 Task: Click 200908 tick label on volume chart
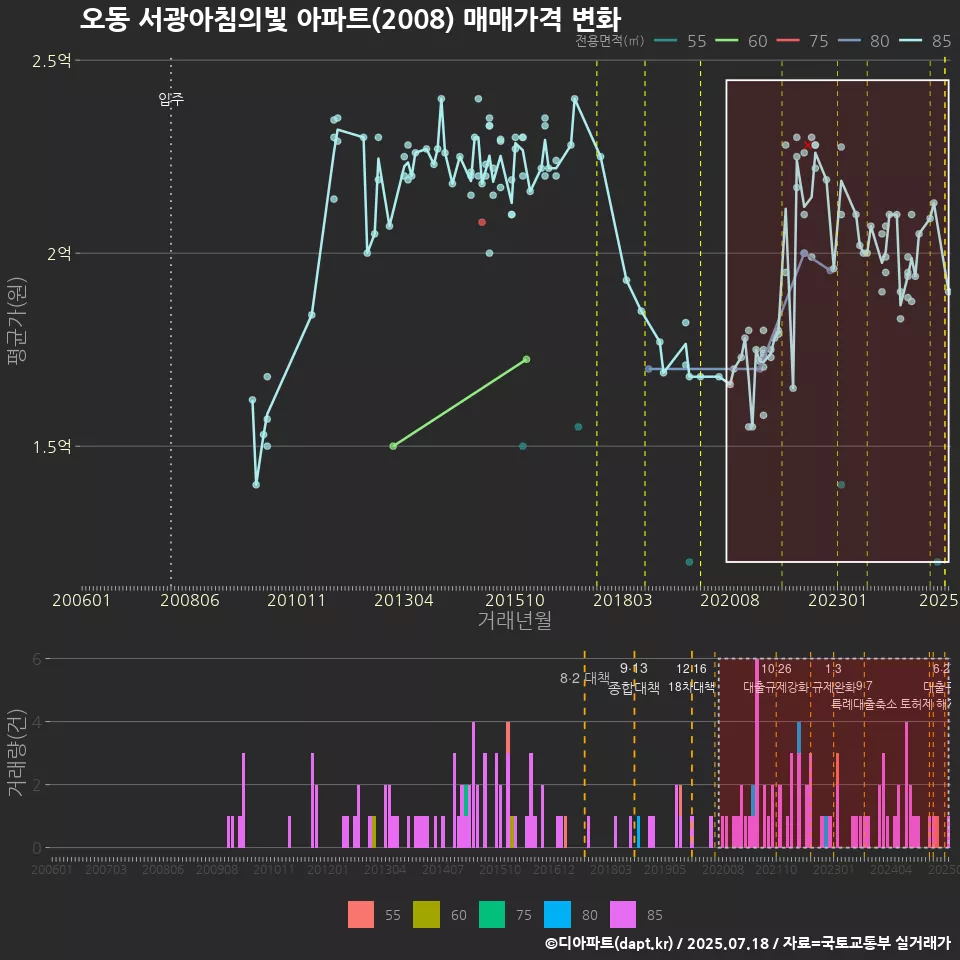pyautogui.click(x=217, y=869)
